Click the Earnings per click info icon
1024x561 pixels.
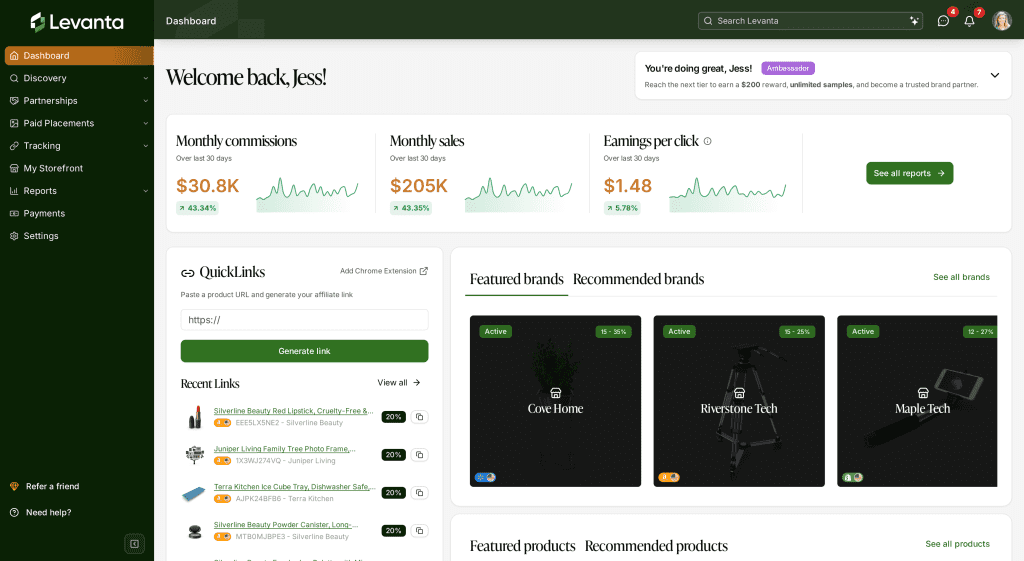coord(707,141)
